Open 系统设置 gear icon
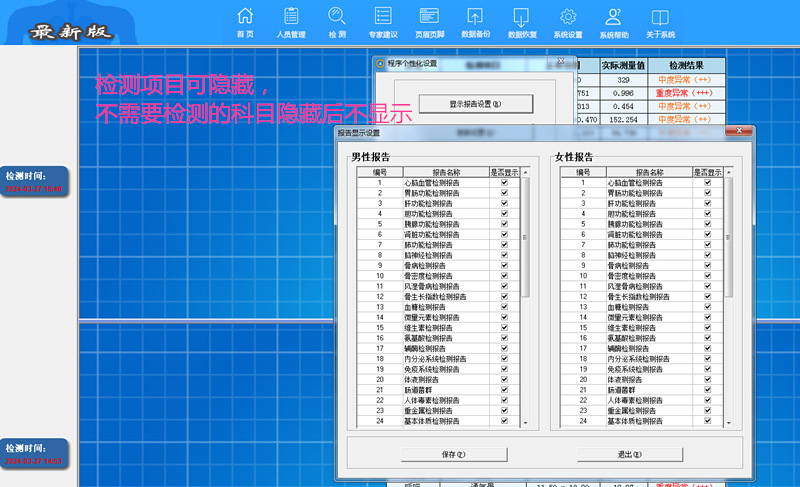 click(x=568, y=22)
